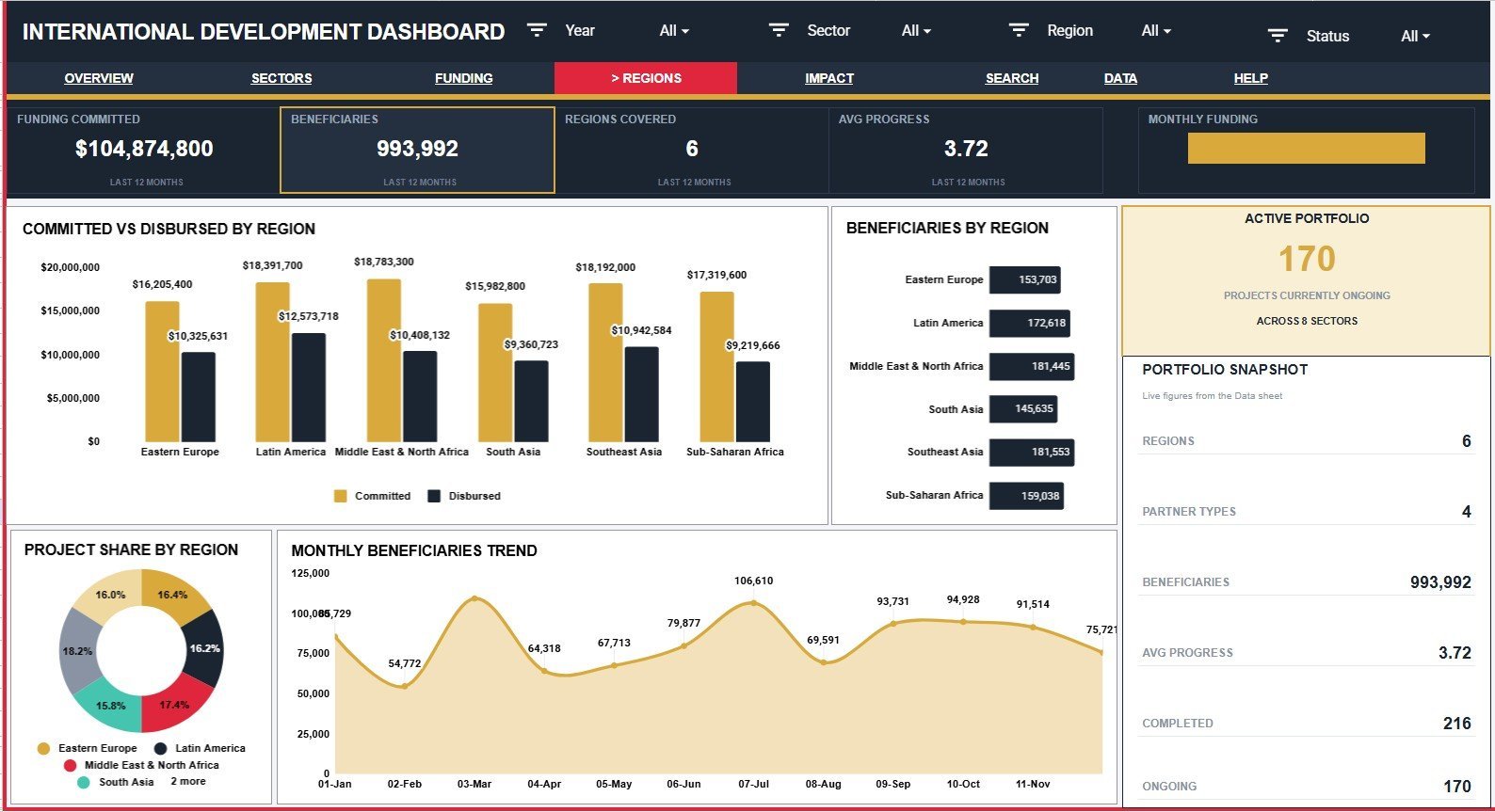1495x812 pixels.
Task: Select the Regions Covered KPI card
Action: click(x=692, y=150)
